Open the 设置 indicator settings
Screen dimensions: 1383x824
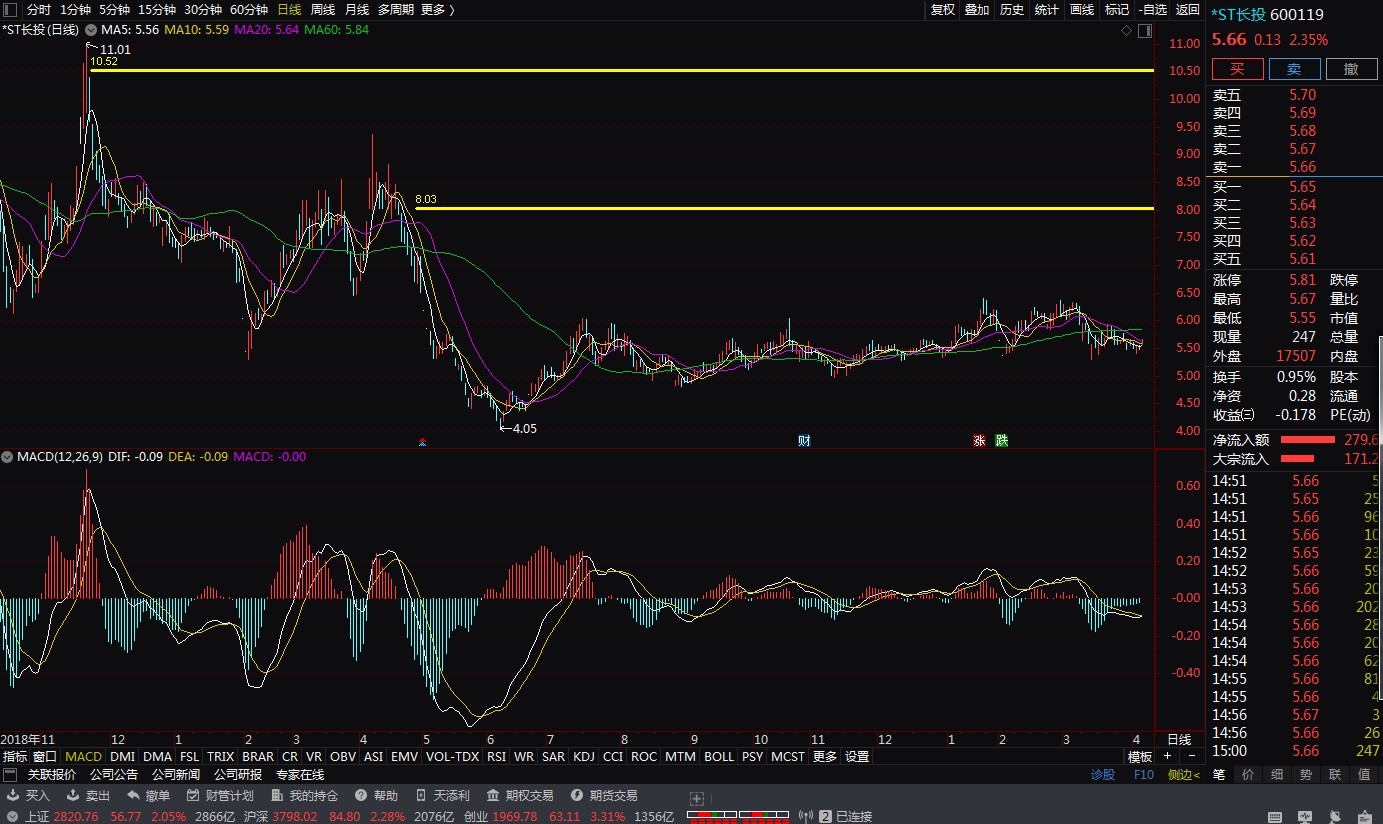[x=857, y=757]
